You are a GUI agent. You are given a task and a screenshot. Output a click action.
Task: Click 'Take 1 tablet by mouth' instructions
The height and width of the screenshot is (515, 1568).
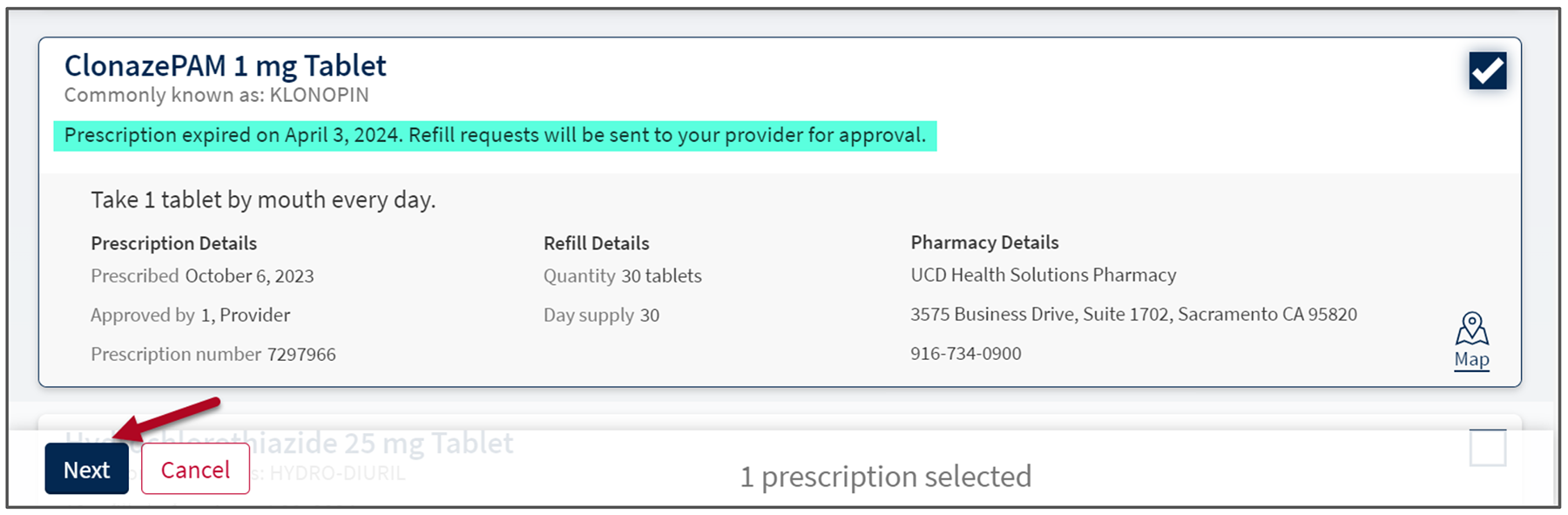click(263, 200)
